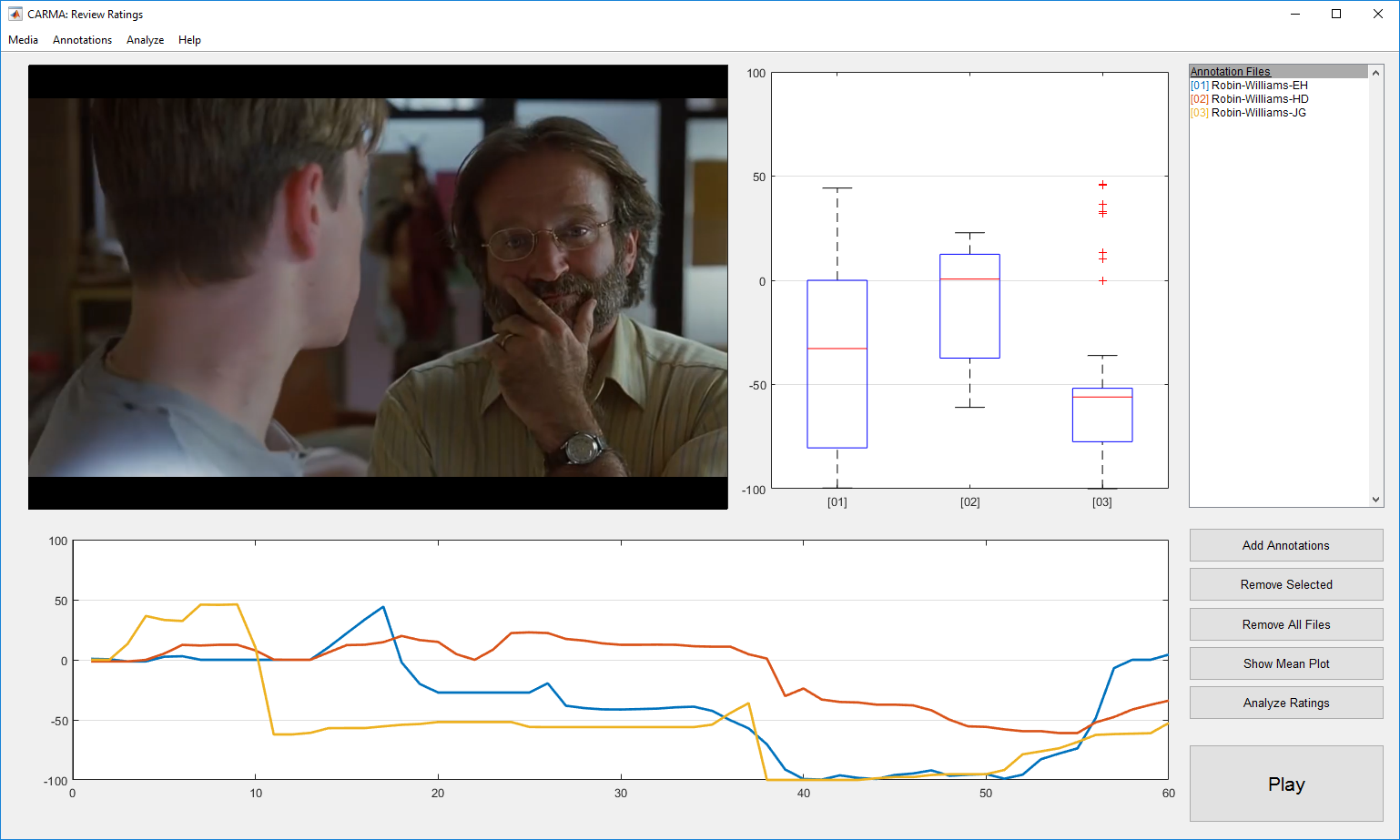Click the Annotation Files list header
This screenshot has width=1400, height=840.
[1278, 71]
